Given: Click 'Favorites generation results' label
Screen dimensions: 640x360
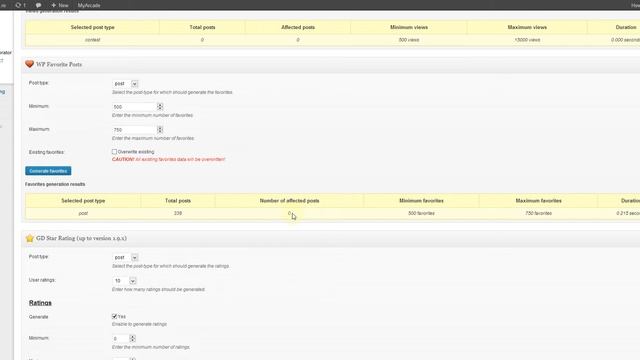Looking at the screenshot, I should coord(55,184).
